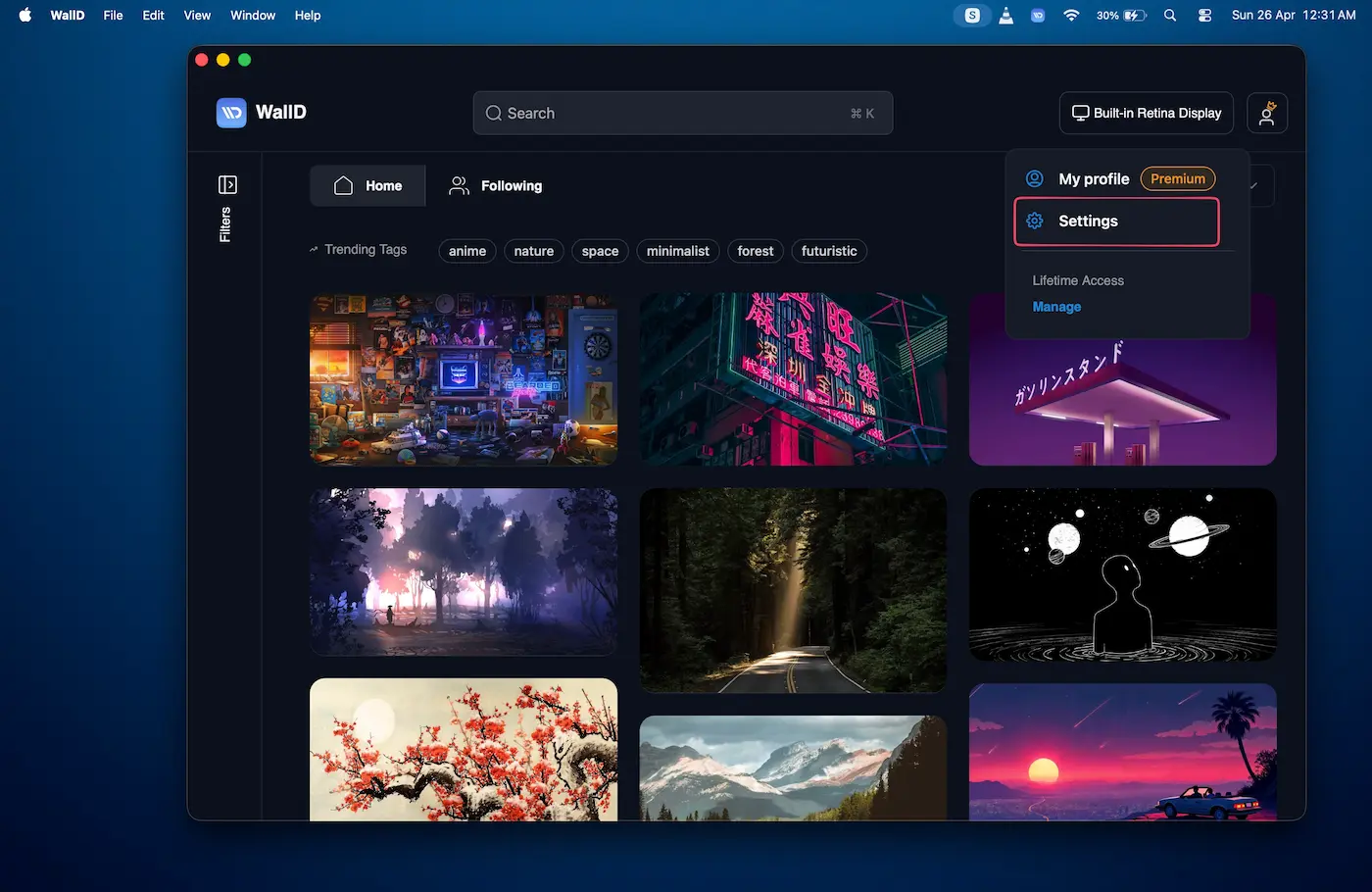The width and height of the screenshot is (1372, 892).
Task: Open macOS Spotlight search icon
Action: [1170, 16]
